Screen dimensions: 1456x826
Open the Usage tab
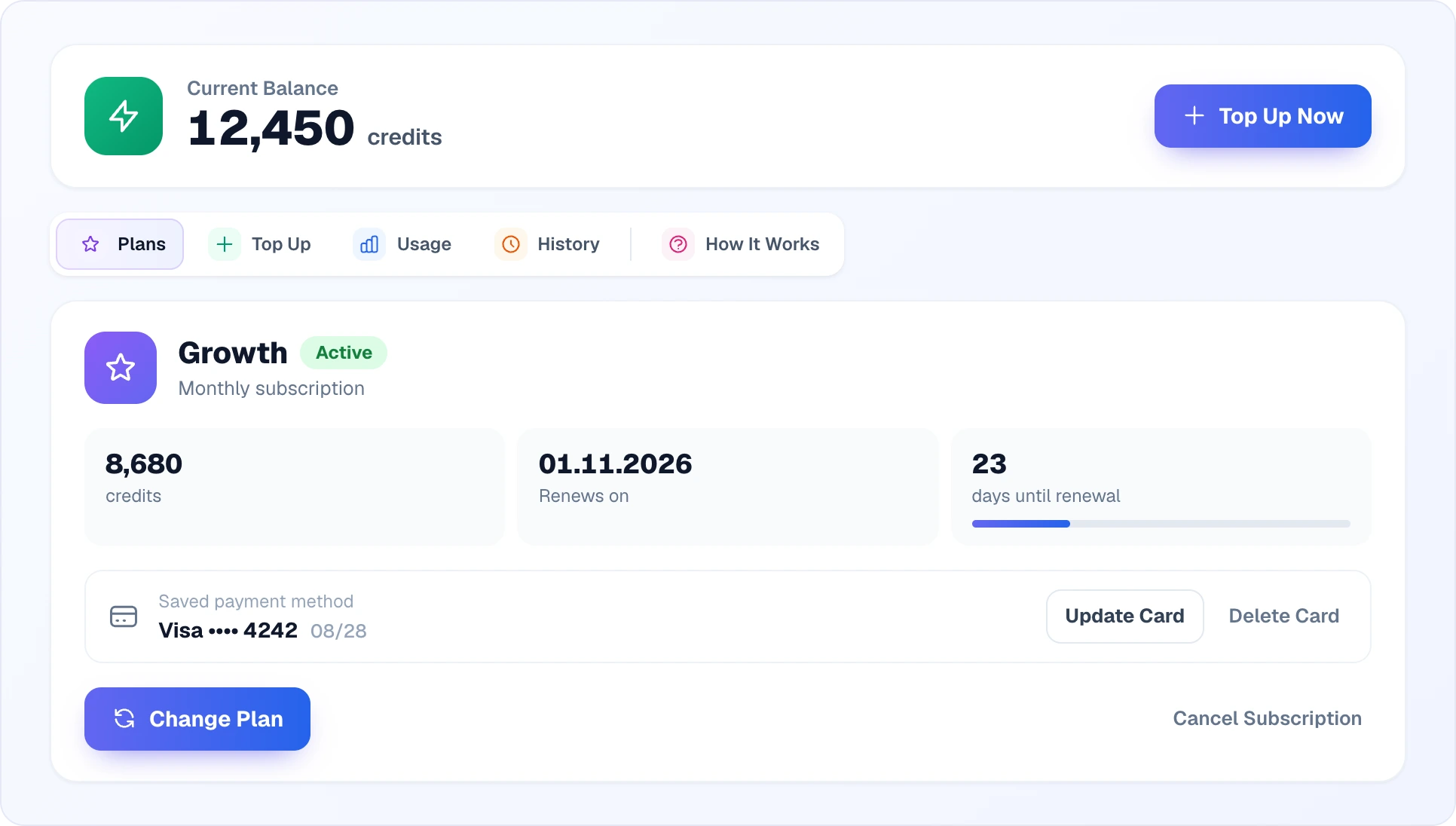click(x=403, y=244)
